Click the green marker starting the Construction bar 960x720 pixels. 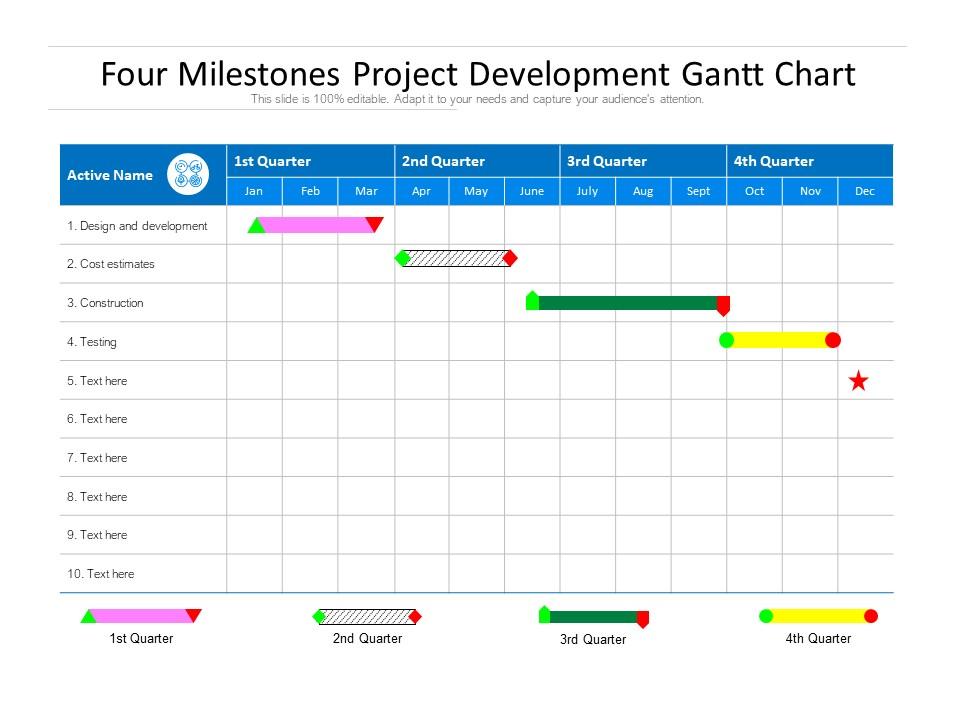(533, 298)
